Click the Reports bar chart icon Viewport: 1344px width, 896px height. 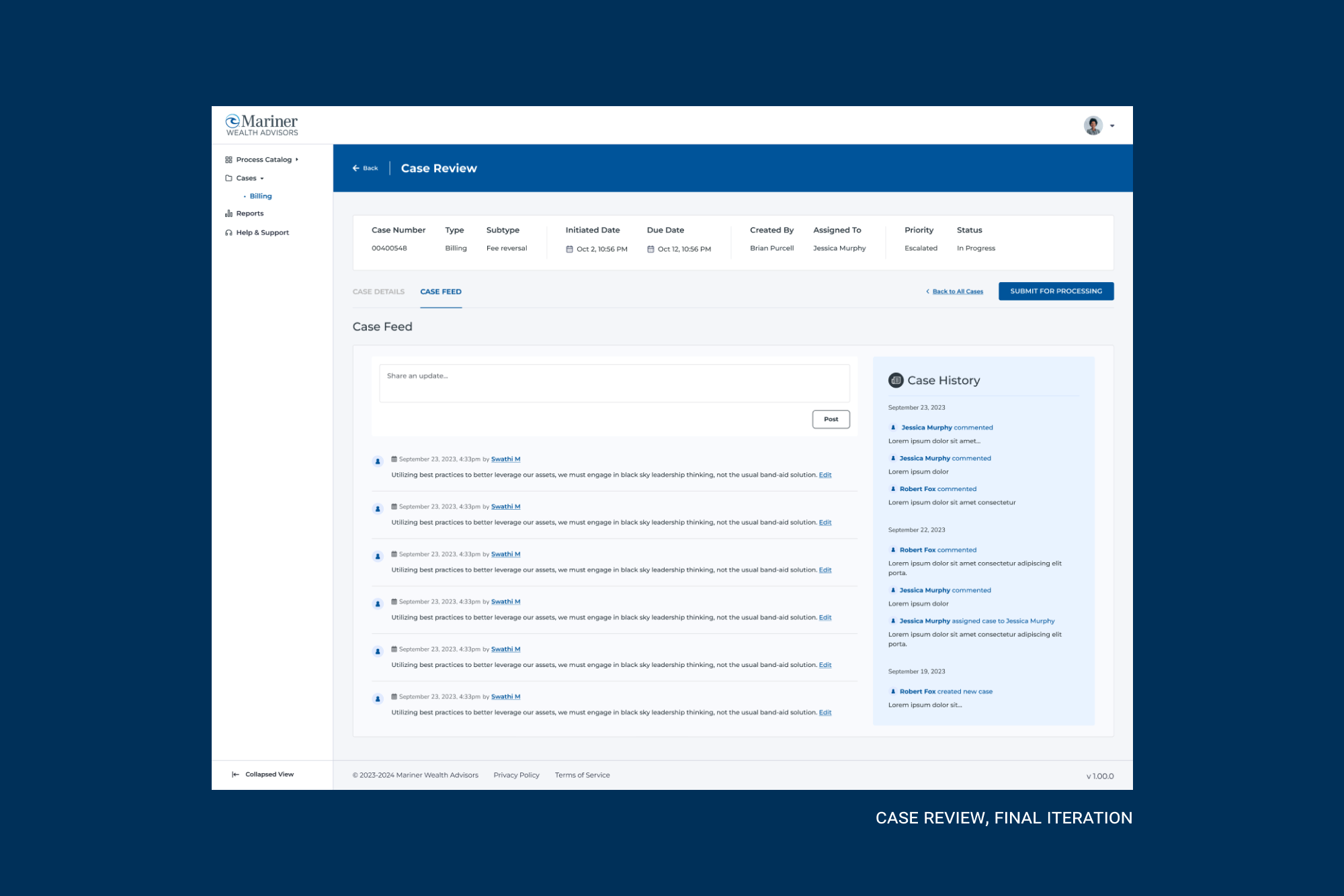point(228,214)
